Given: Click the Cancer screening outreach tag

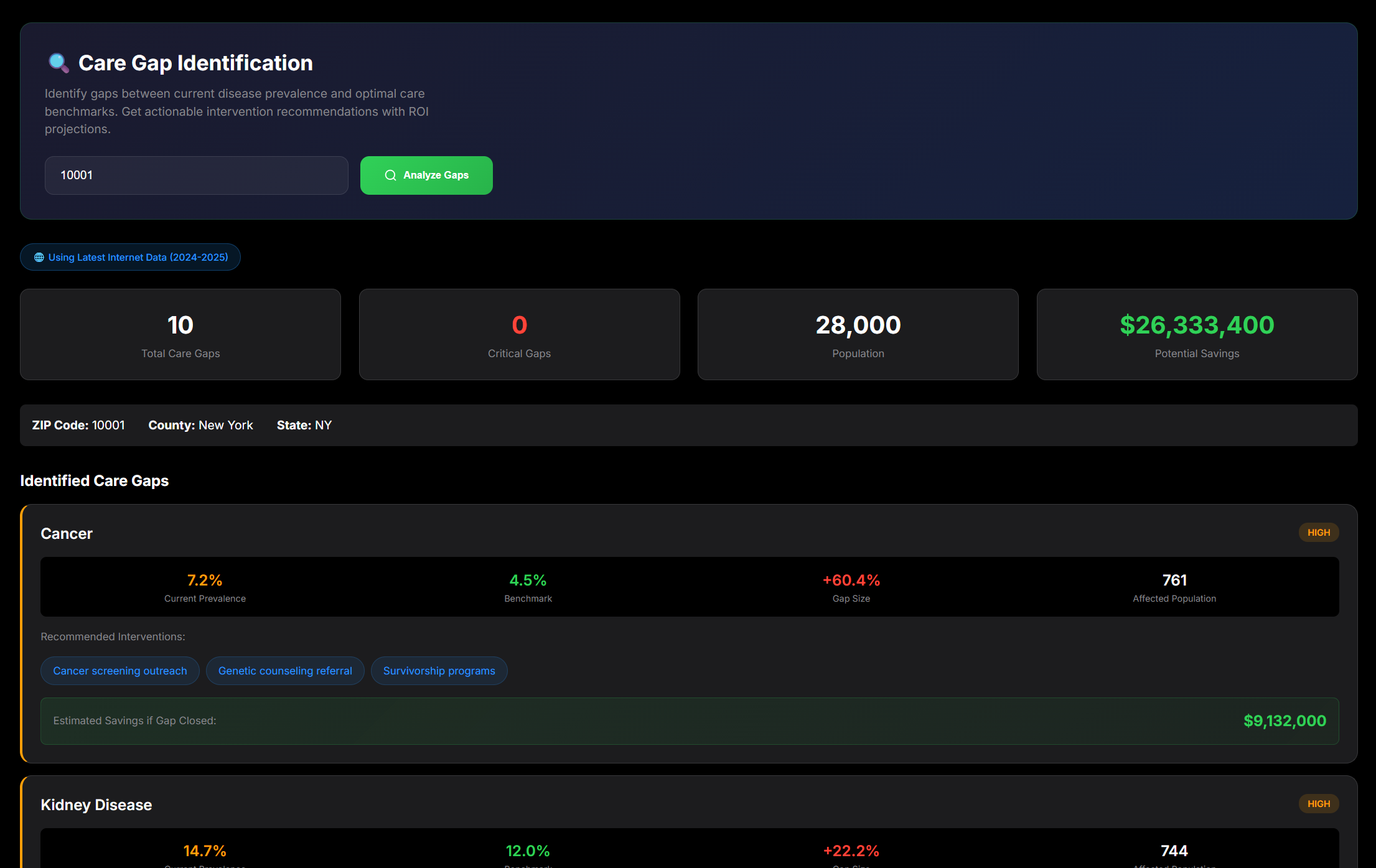Looking at the screenshot, I should (120, 671).
